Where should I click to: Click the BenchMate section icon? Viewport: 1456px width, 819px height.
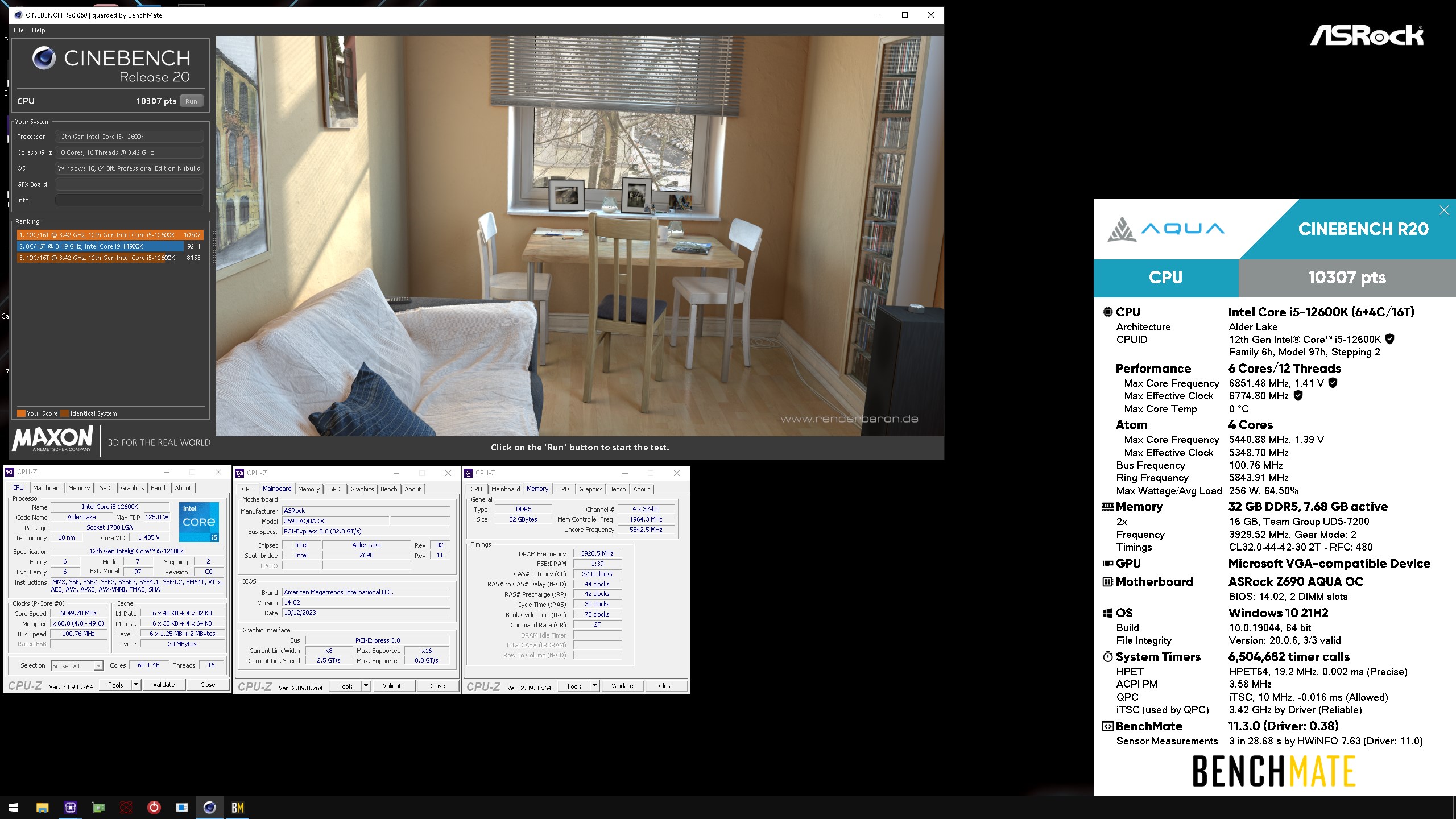click(1107, 726)
